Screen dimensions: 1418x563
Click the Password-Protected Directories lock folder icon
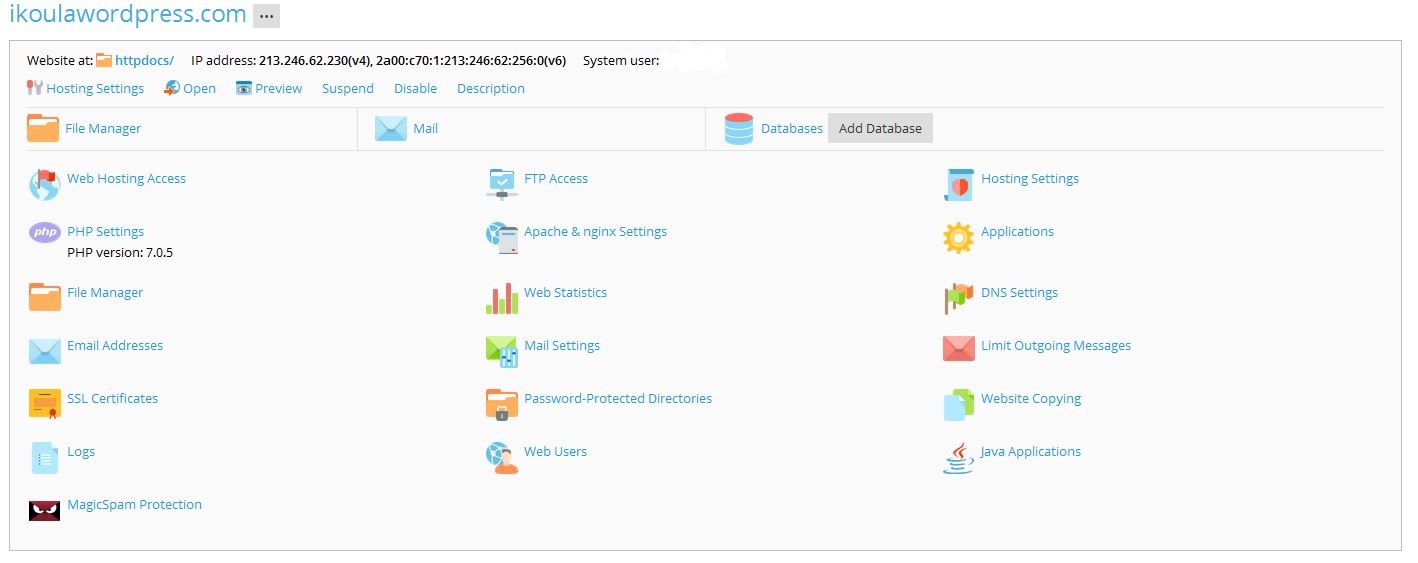coord(502,404)
